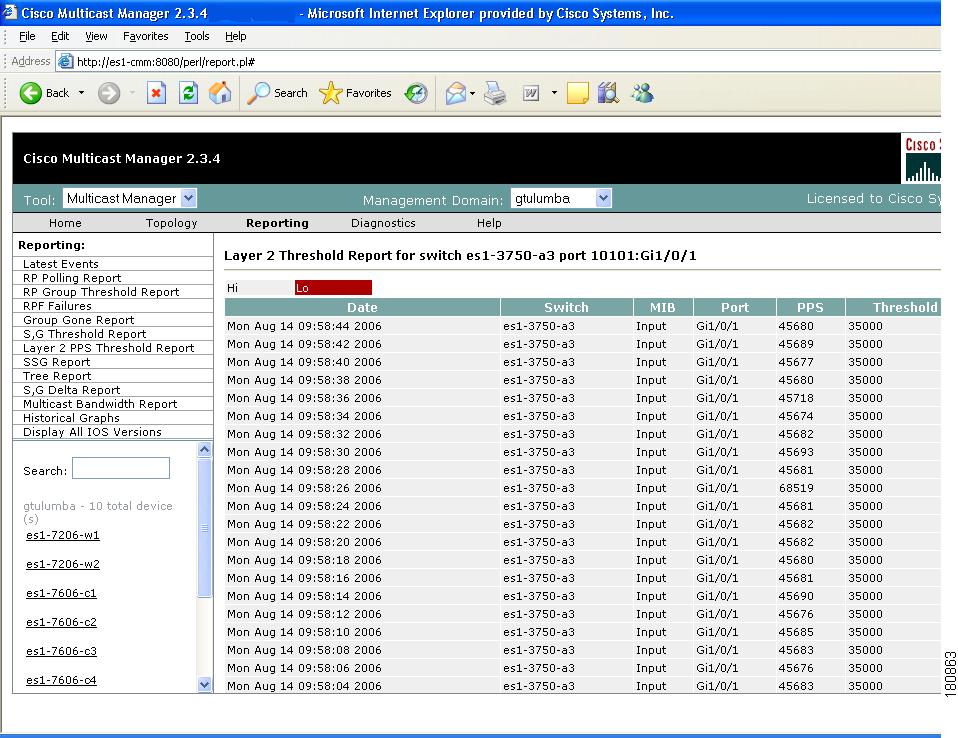Image resolution: width=958 pixels, height=738 pixels.
Task: Open the File menu
Action: [x=27, y=36]
